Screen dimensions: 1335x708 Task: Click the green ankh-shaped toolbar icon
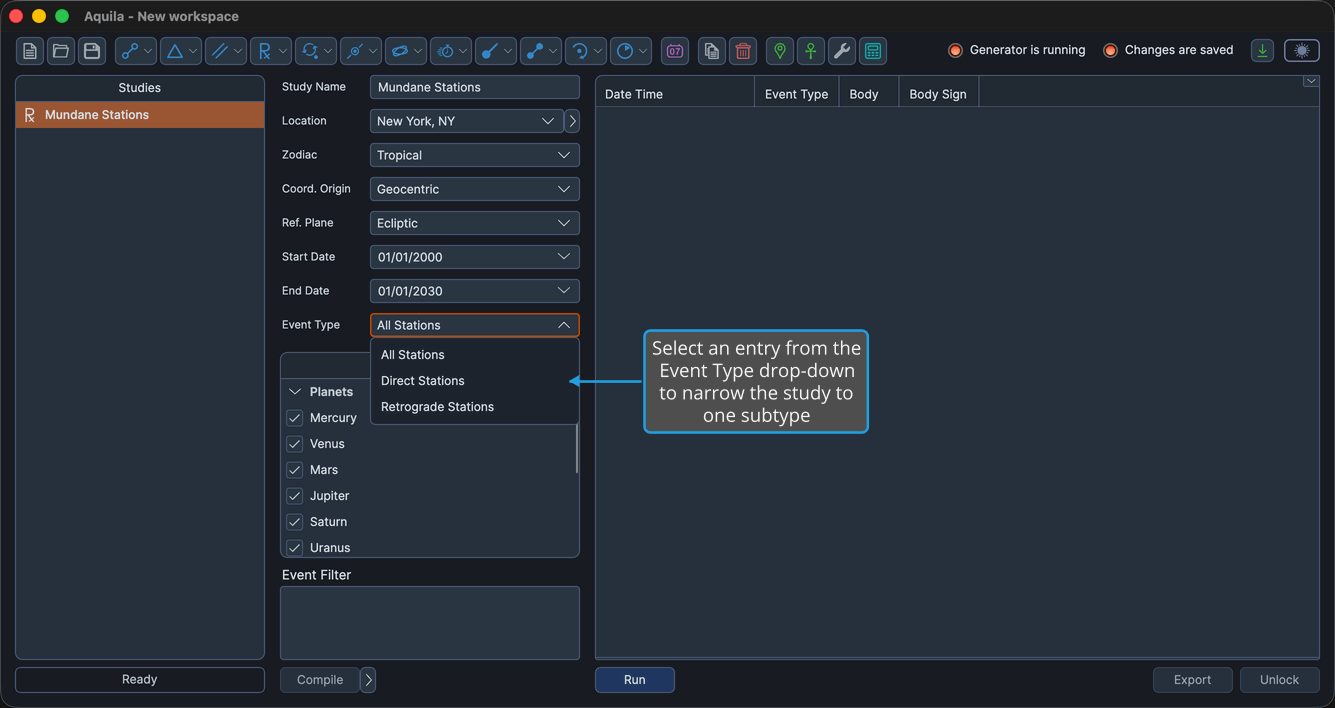pyautogui.click(x=811, y=51)
